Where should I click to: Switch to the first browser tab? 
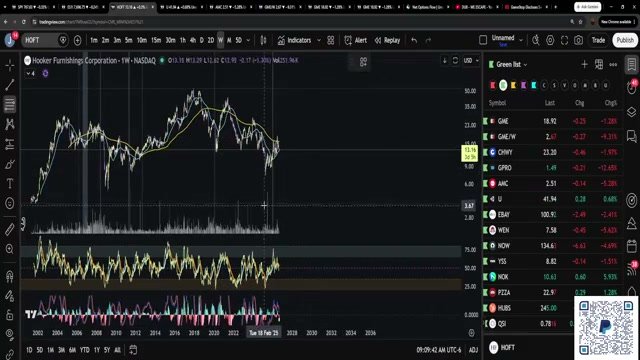(x=32, y=7)
